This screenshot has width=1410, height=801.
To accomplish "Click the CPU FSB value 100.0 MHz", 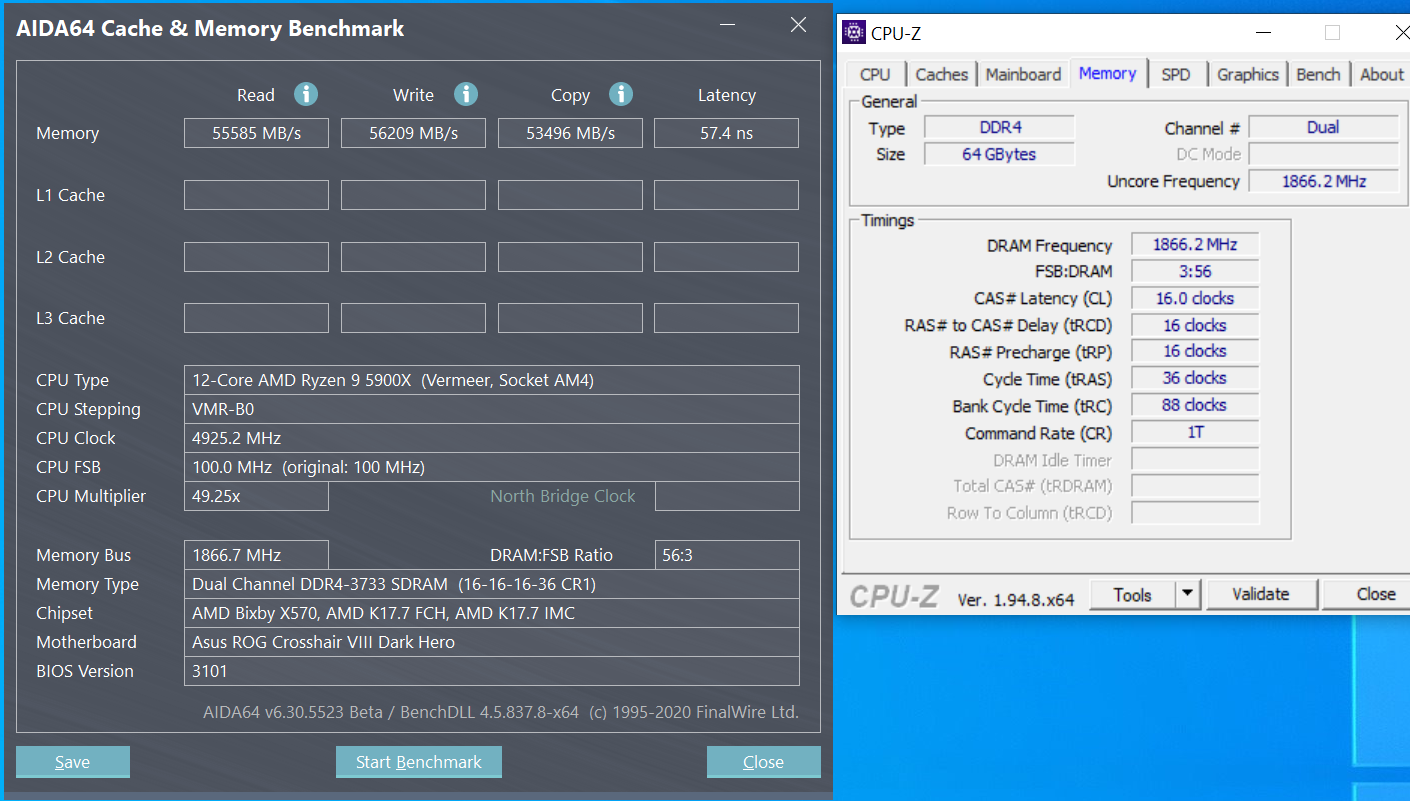I will coord(492,467).
